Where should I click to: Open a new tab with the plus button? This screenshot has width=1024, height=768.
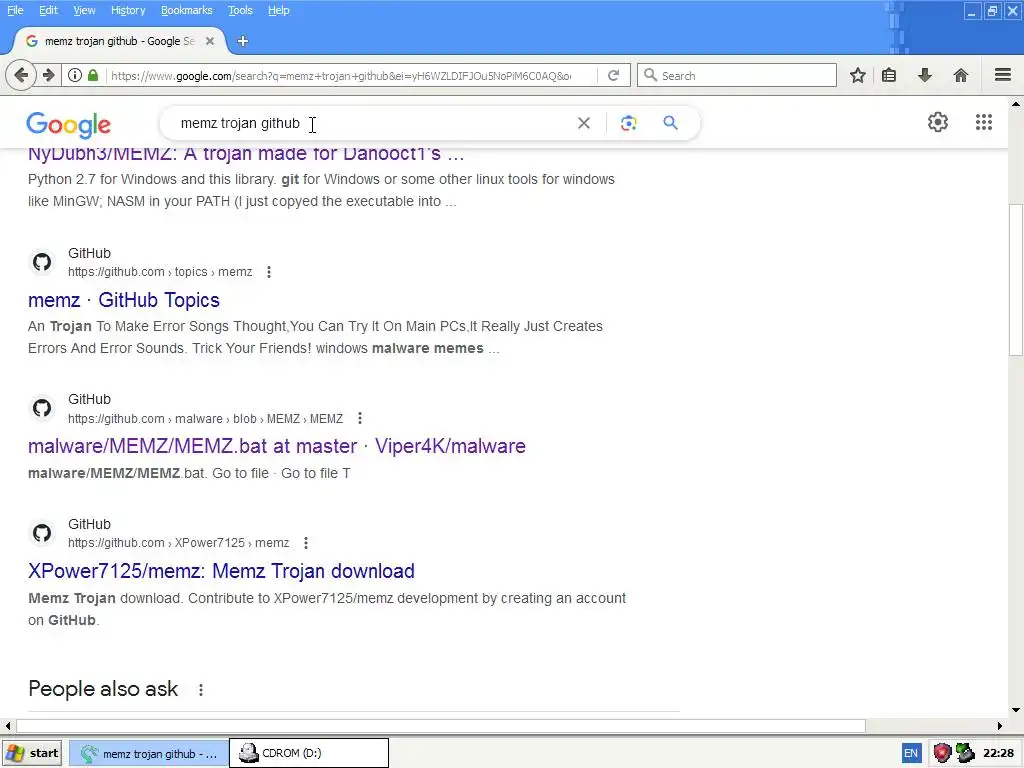coord(243,41)
